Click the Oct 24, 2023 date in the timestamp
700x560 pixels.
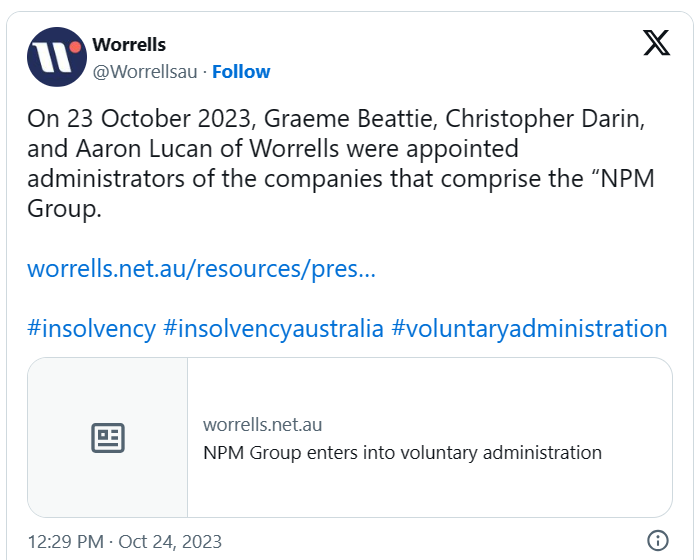[x=170, y=541]
